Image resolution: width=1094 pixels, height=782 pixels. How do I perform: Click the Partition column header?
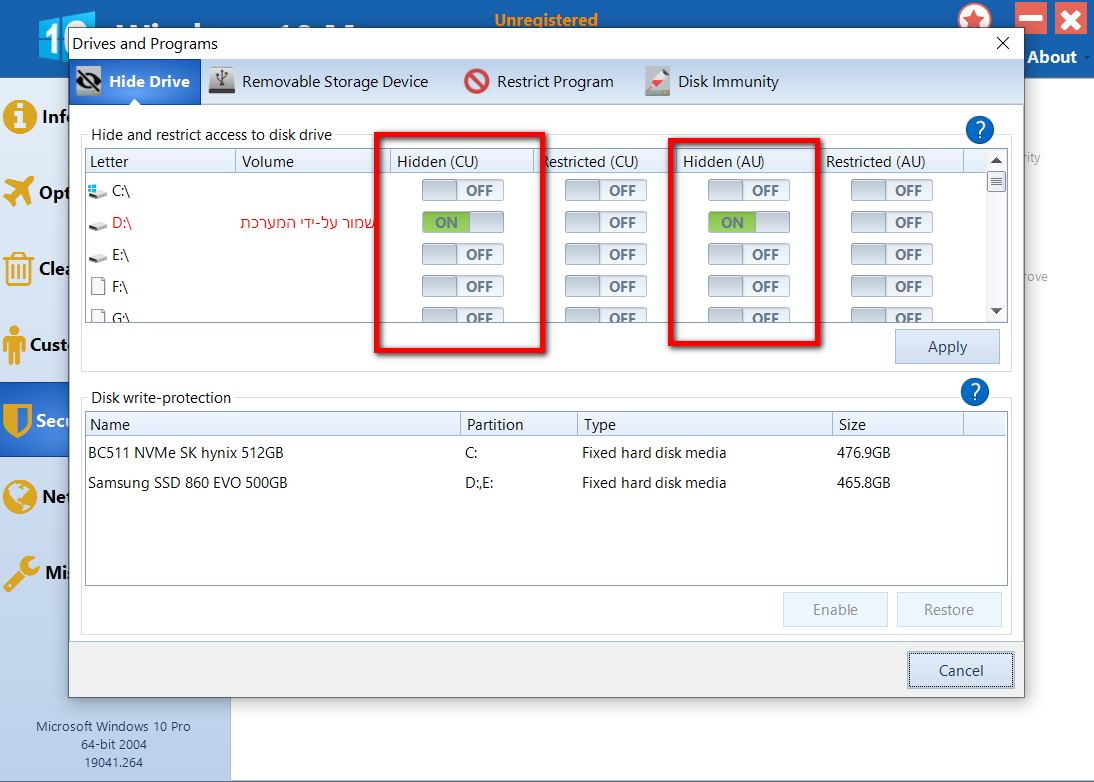point(519,424)
